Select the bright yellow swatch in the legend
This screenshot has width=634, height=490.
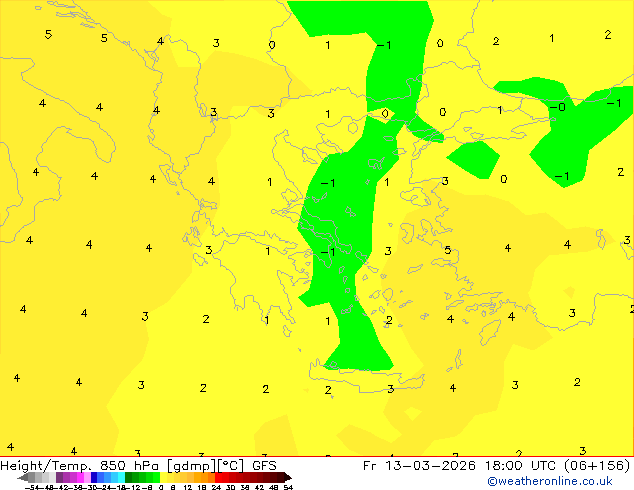point(163,477)
